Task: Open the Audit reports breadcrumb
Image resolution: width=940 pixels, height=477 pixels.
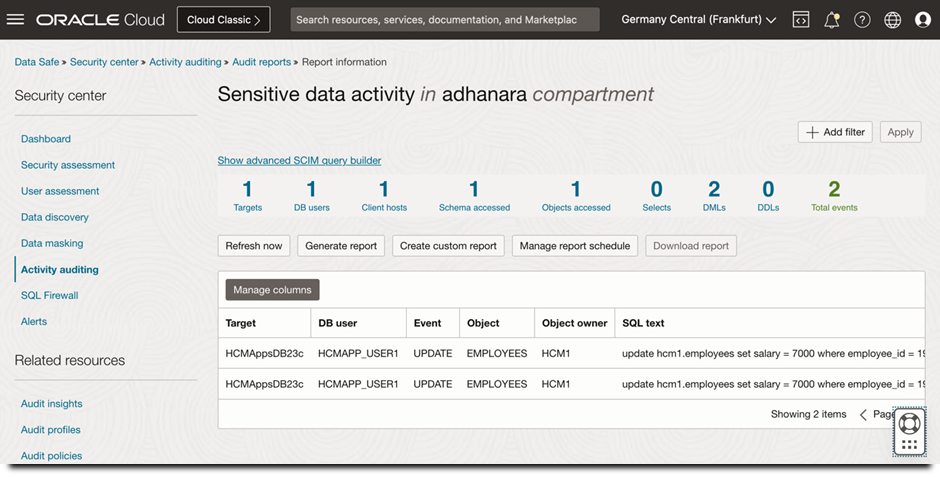Action: coord(261,62)
